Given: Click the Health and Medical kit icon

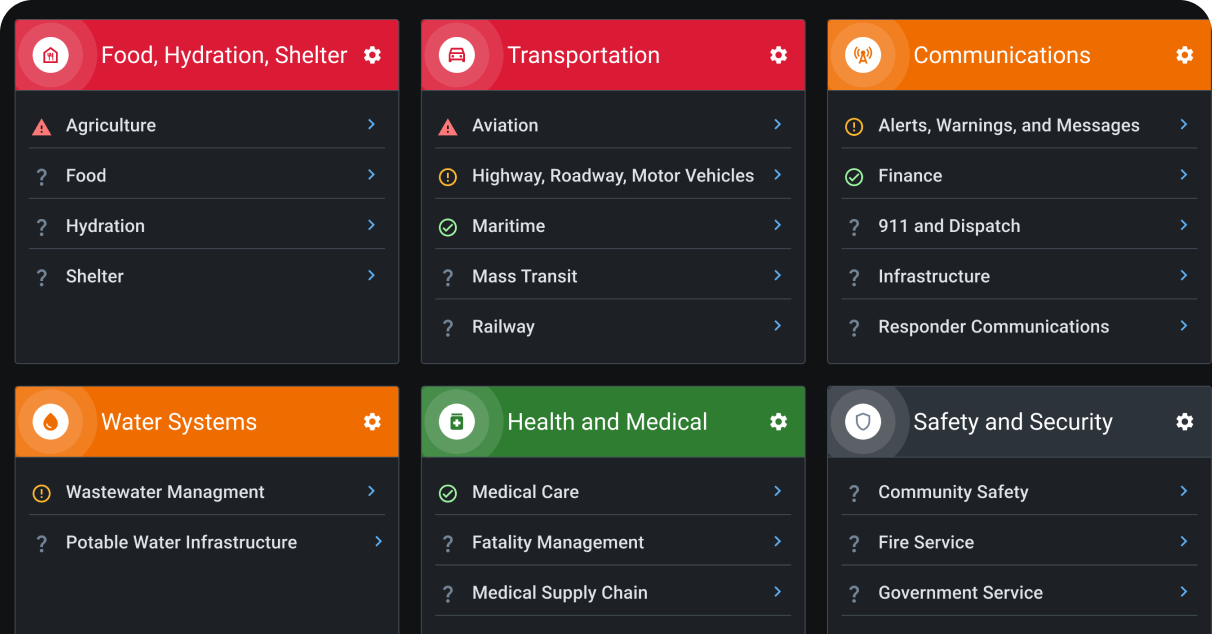Looking at the screenshot, I should click(457, 422).
